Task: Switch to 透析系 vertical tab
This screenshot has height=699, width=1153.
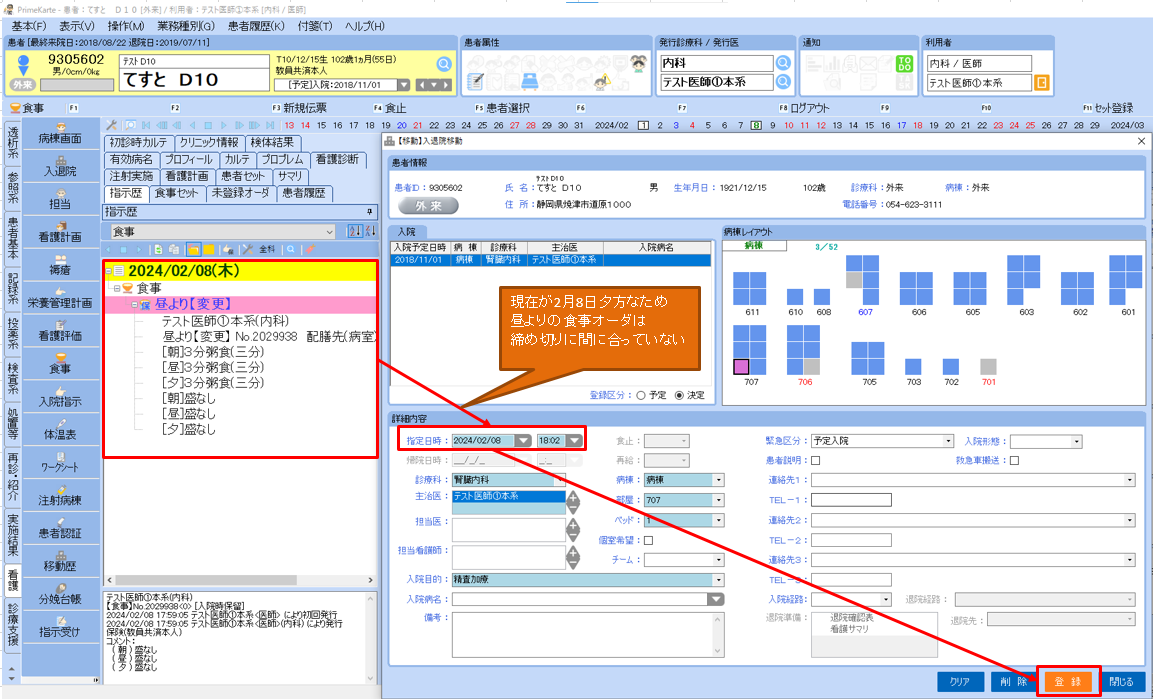Action: coord(13,143)
